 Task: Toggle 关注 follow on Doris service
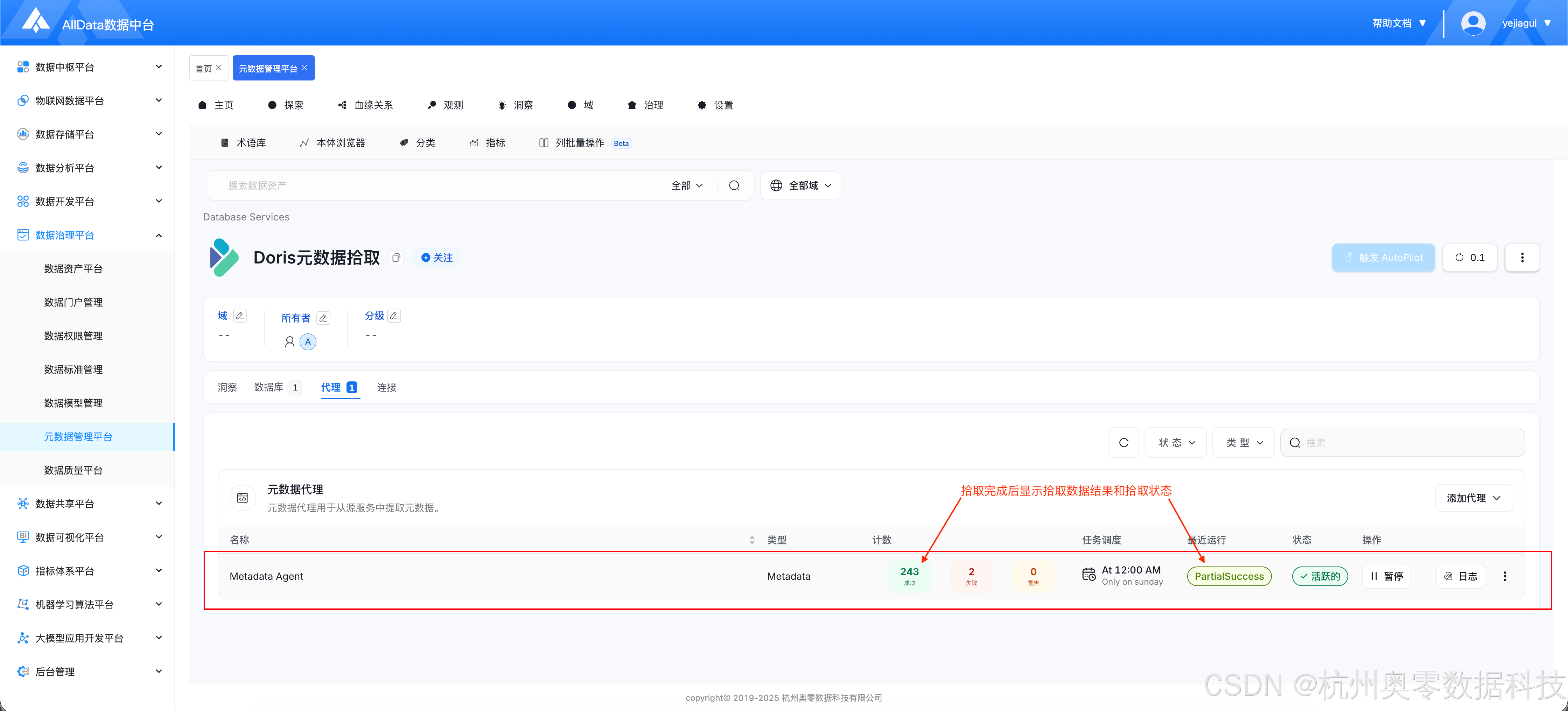[x=437, y=258]
